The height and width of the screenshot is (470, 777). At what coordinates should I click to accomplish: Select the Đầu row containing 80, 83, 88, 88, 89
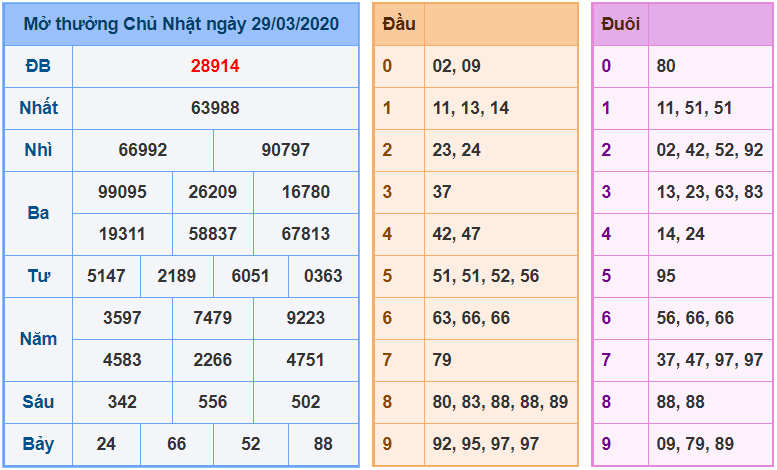500,401
